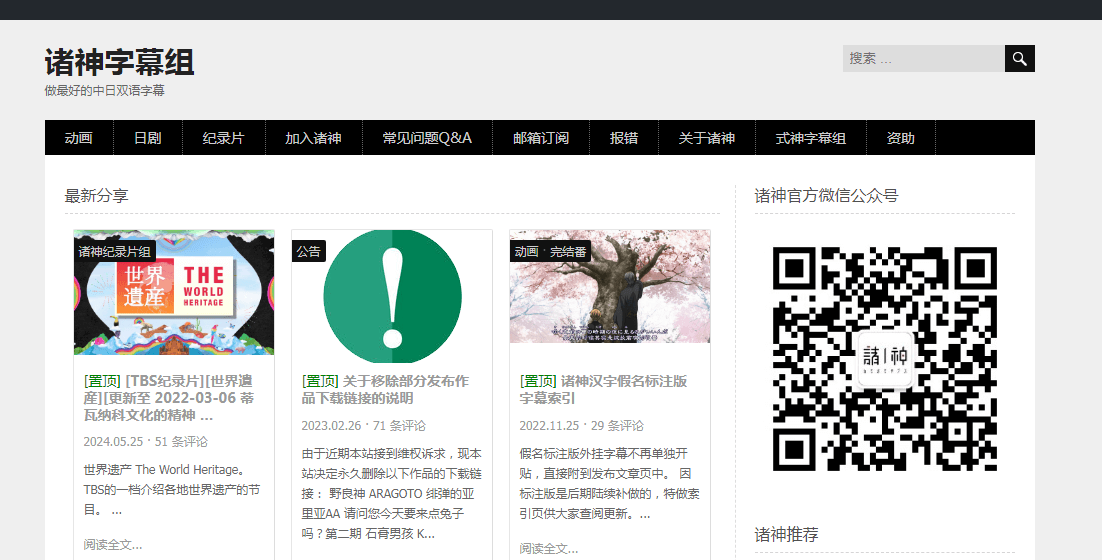
Task: Open the 加入诸神 page
Action: 313,138
